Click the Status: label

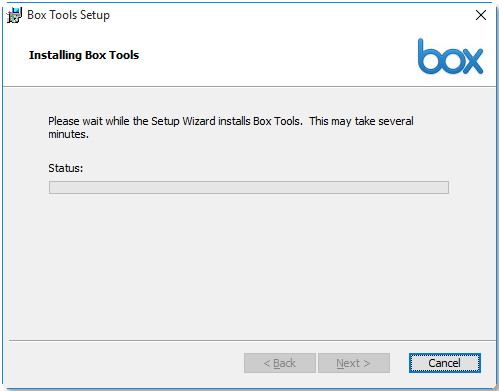click(x=66, y=168)
